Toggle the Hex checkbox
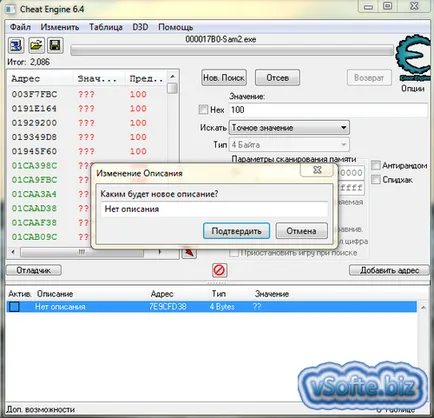The image size is (434, 418). (x=203, y=109)
